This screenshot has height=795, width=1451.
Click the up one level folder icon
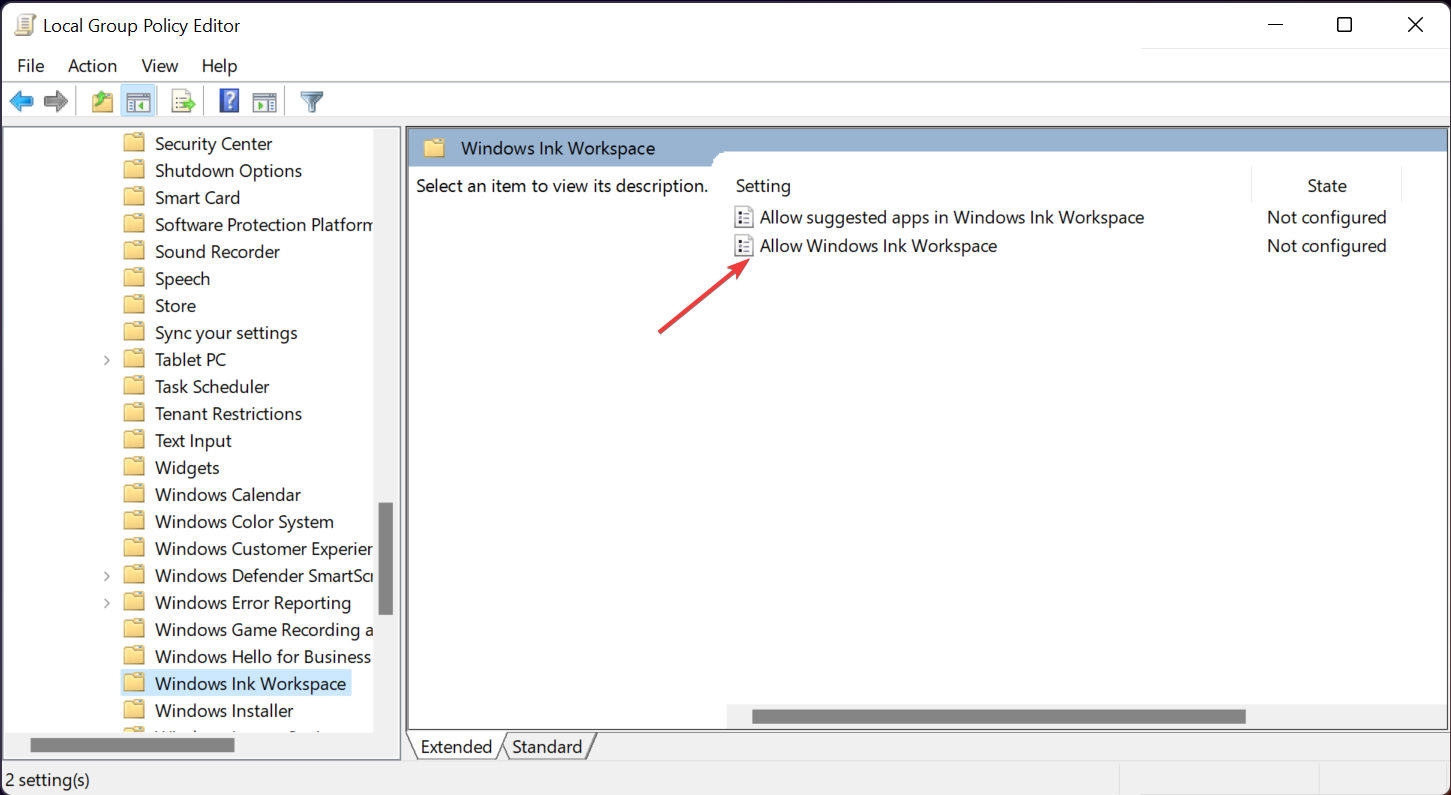tap(101, 100)
